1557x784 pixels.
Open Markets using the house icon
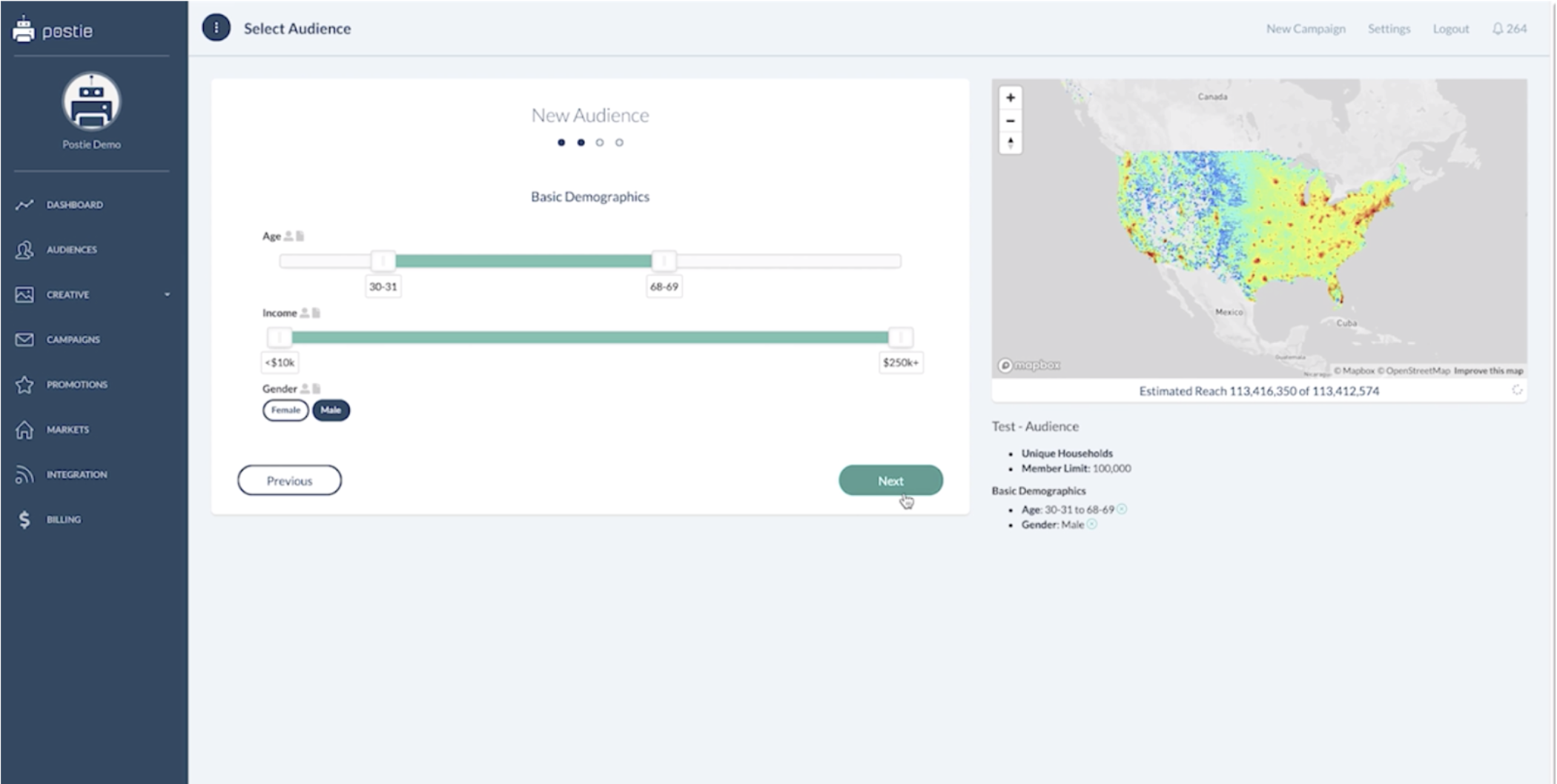pos(24,430)
